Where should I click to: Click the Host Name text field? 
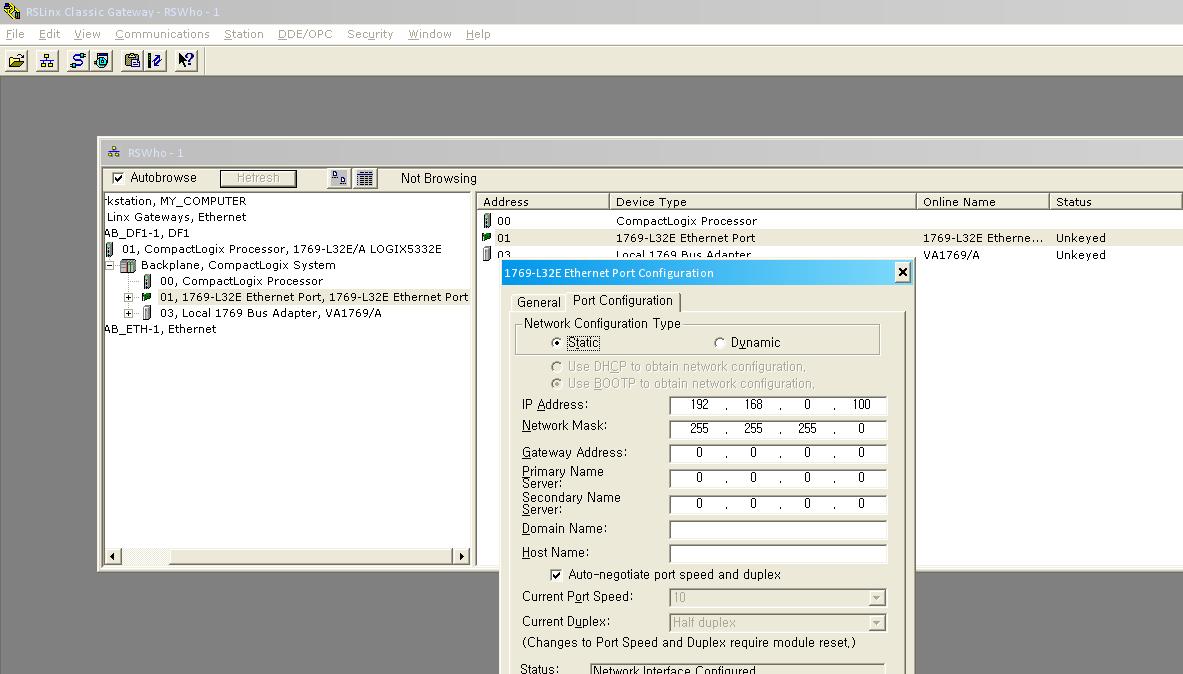point(778,553)
